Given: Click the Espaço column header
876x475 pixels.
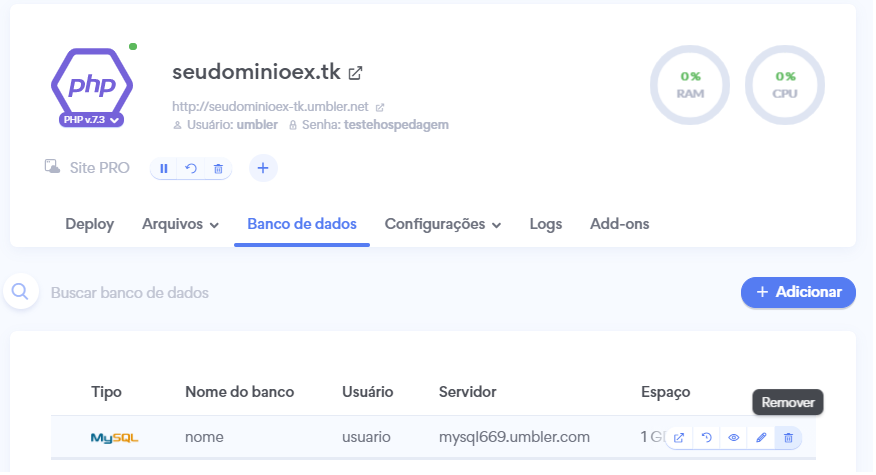Looking at the screenshot, I should (x=665, y=392).
